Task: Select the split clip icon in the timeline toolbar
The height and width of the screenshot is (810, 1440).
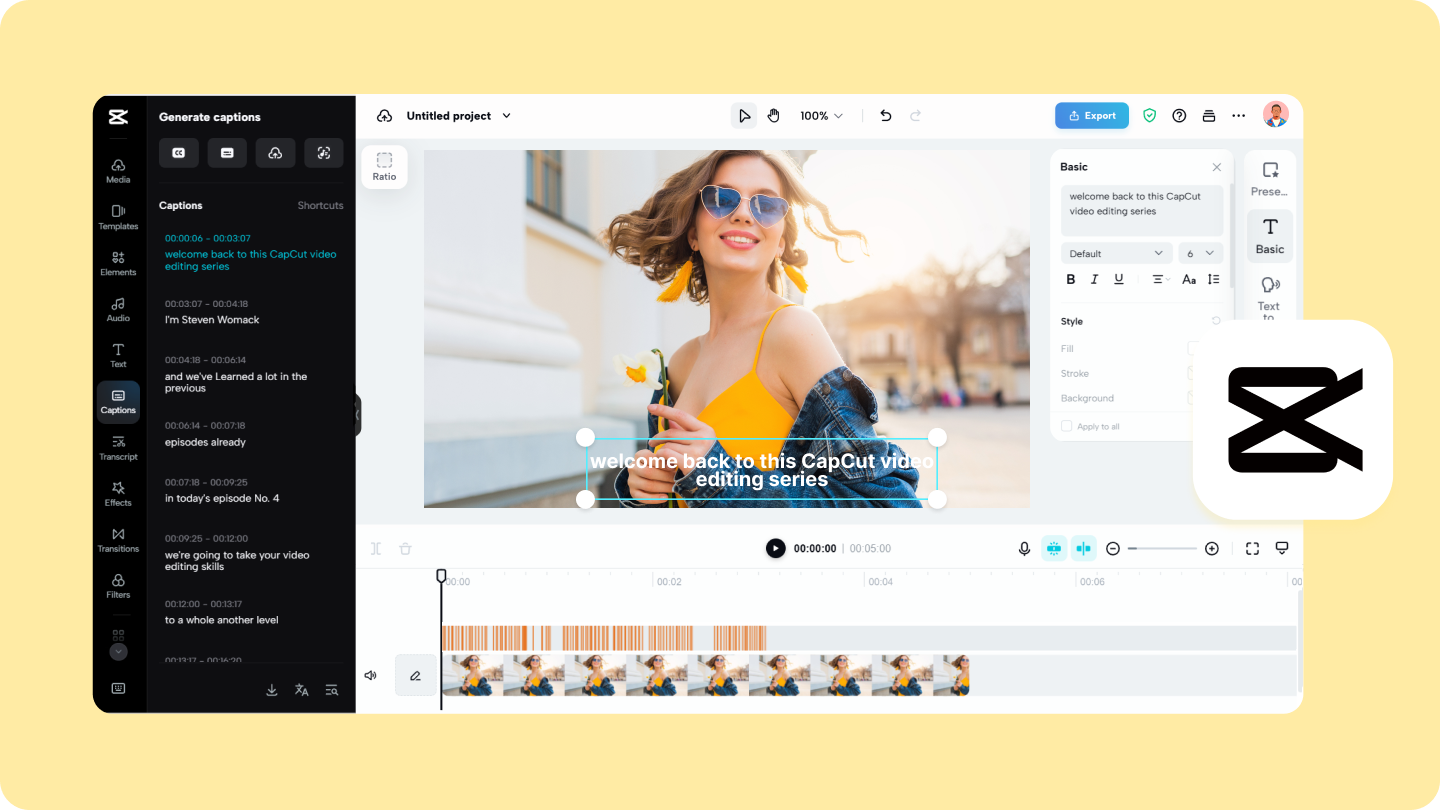Action: [x=376, y=548]
